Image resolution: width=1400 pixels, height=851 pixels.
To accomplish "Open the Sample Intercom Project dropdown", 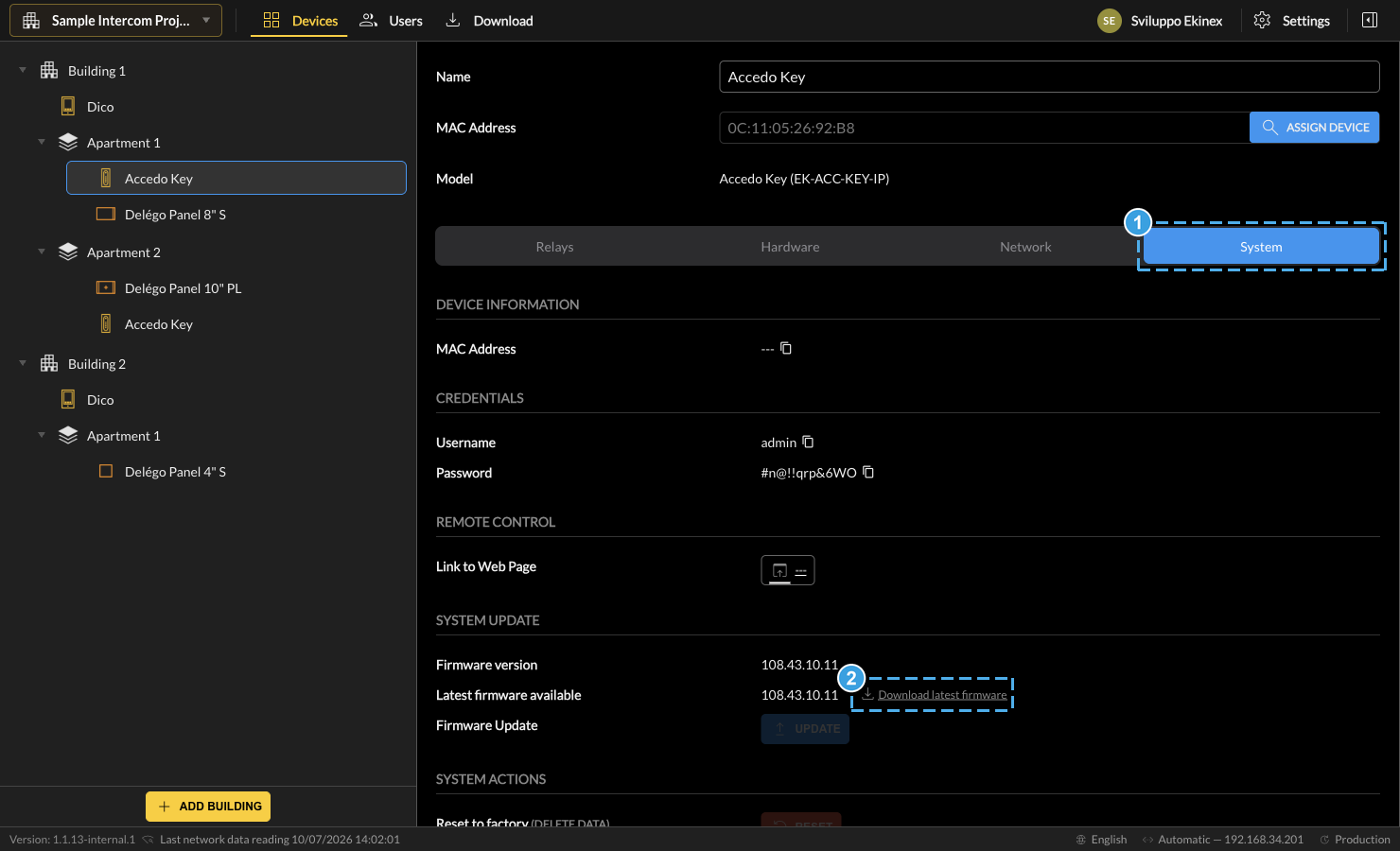I will [115, 21].
